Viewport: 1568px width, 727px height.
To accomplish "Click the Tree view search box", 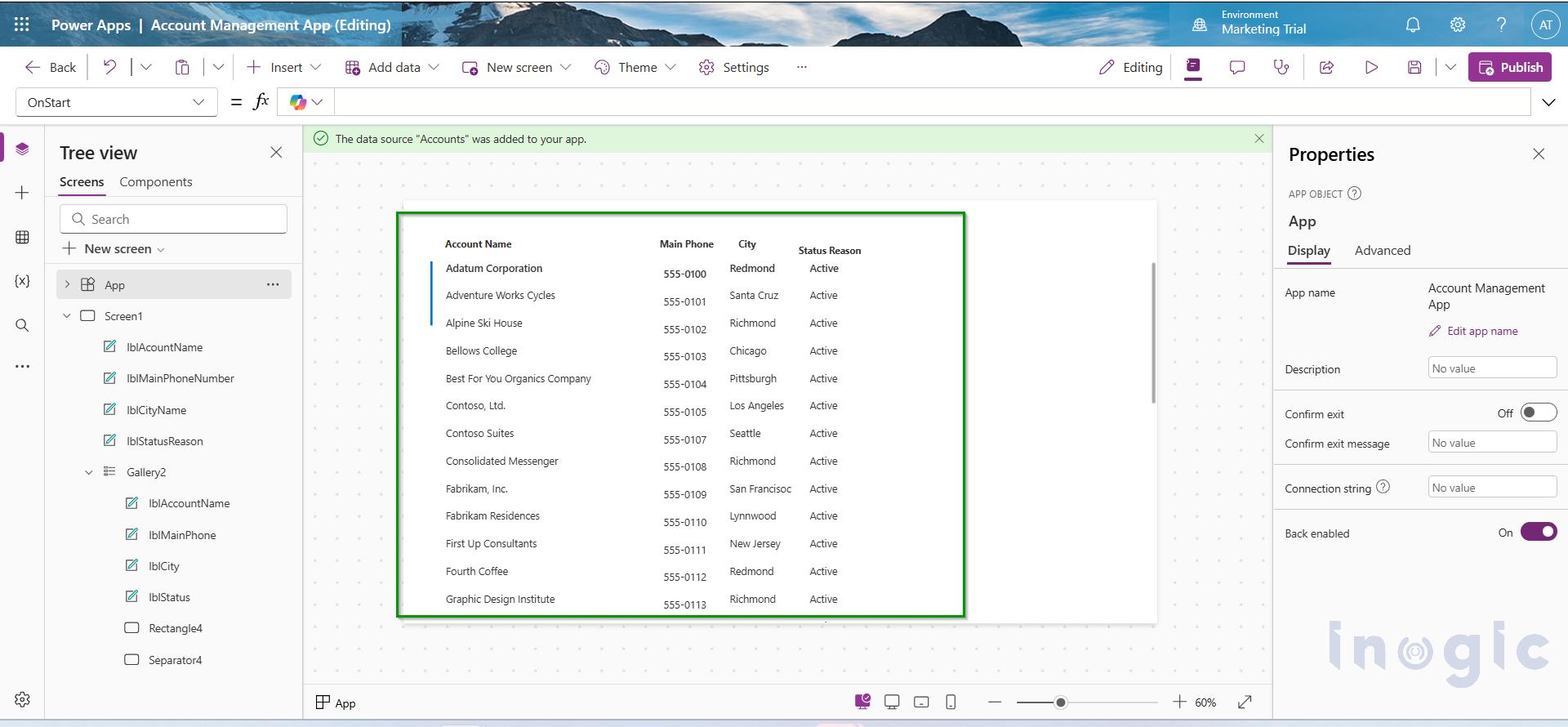I will [173, 219].
